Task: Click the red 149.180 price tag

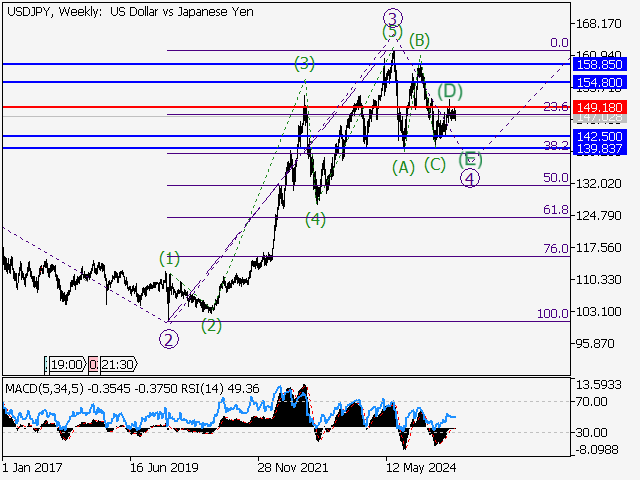Action: point(603,107)
